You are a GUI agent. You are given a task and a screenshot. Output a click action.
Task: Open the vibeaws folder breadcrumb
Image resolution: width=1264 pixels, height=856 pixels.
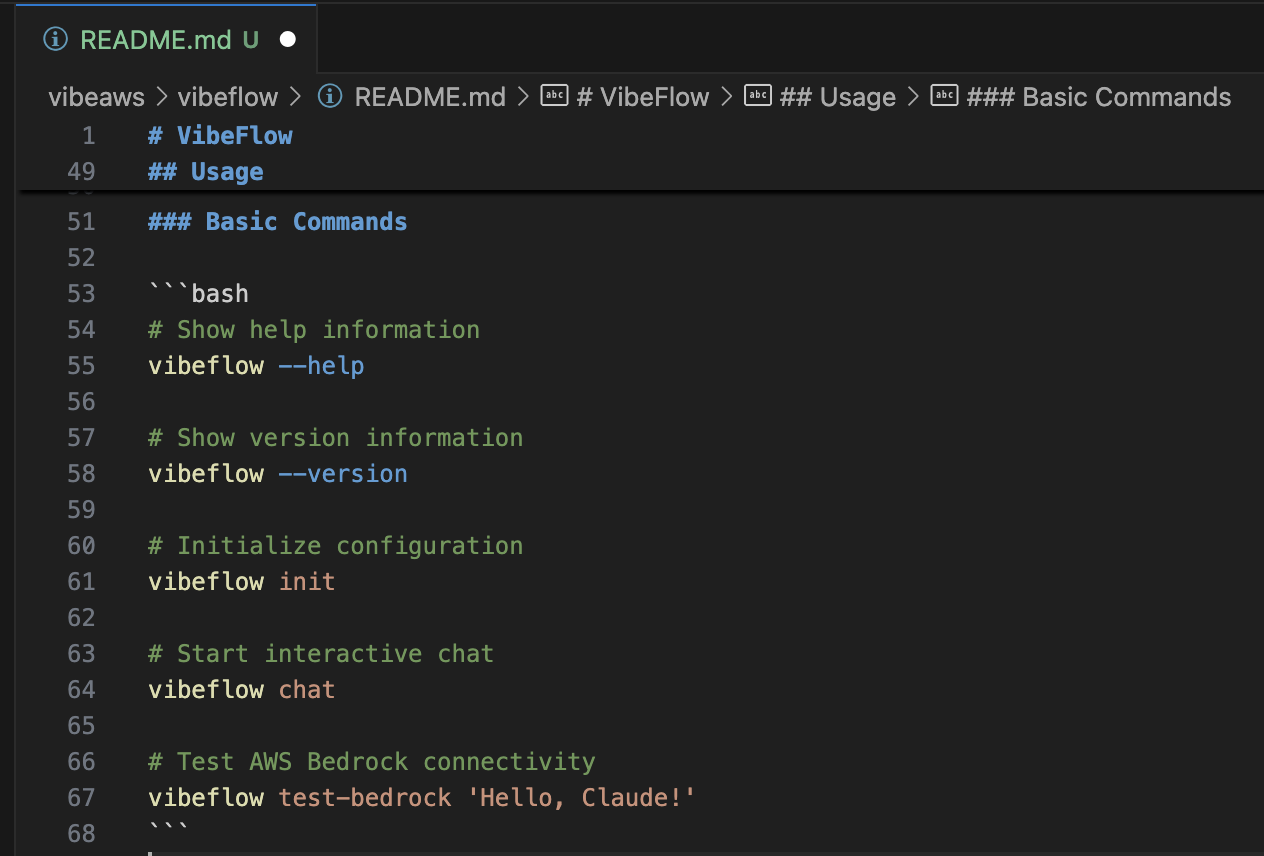click(96, 97)
